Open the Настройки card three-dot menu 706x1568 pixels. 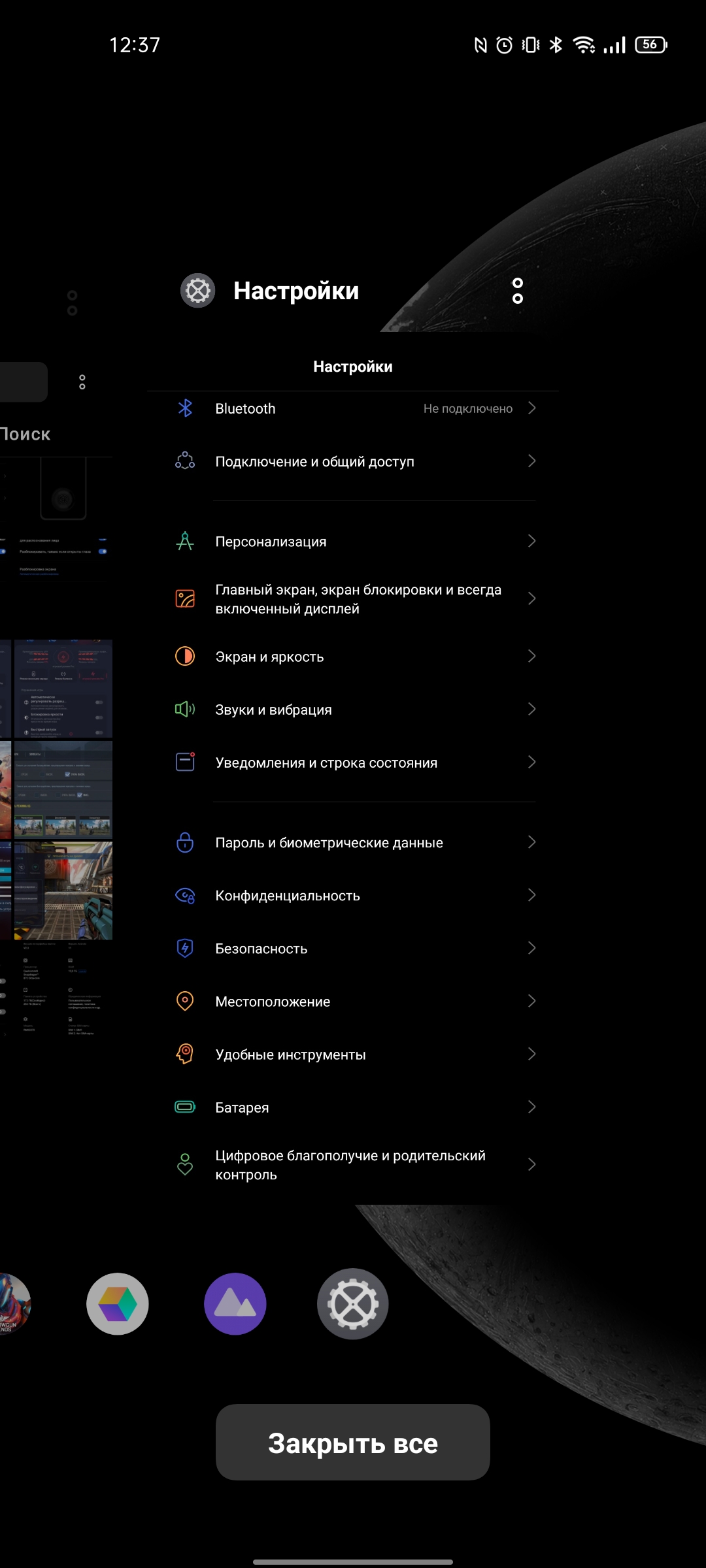point(518,291)
